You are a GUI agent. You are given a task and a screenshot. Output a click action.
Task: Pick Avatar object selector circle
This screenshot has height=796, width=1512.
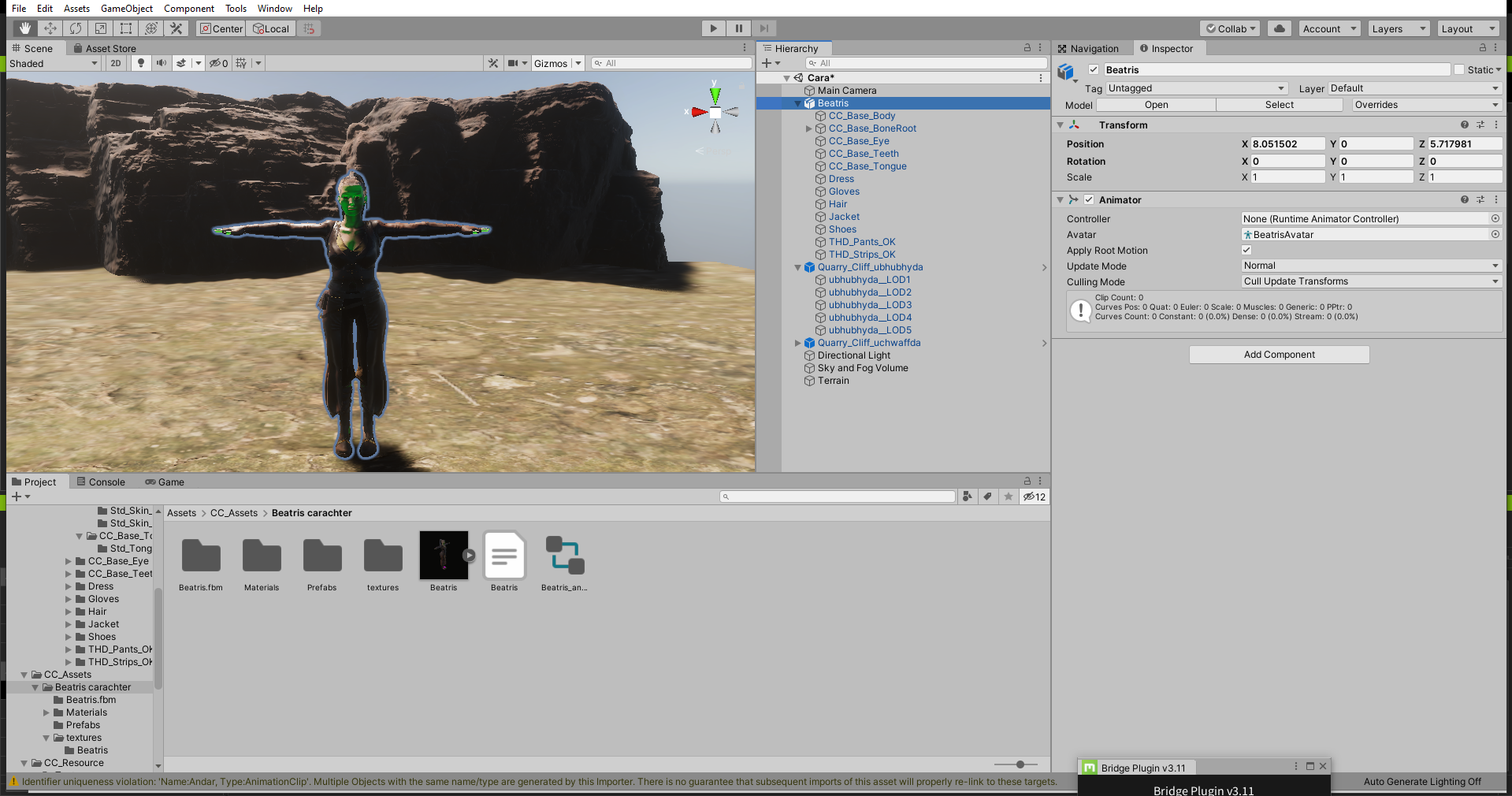point(1495,234)
